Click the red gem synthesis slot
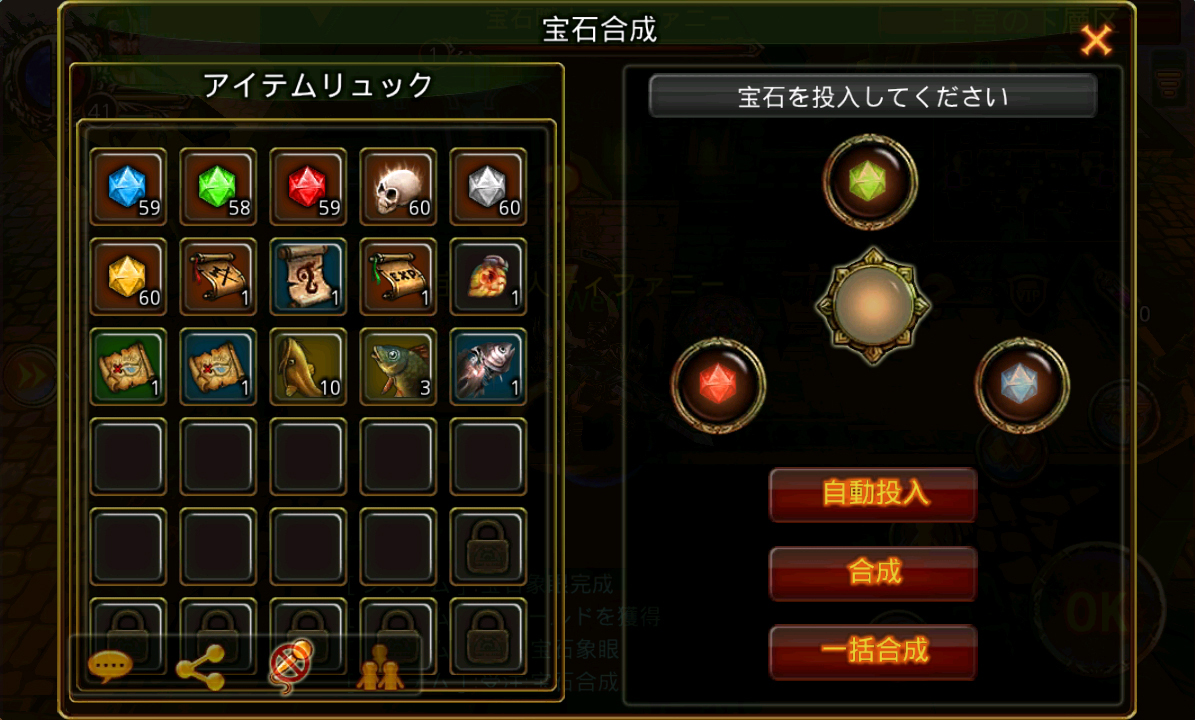 [x=718, y=385]
